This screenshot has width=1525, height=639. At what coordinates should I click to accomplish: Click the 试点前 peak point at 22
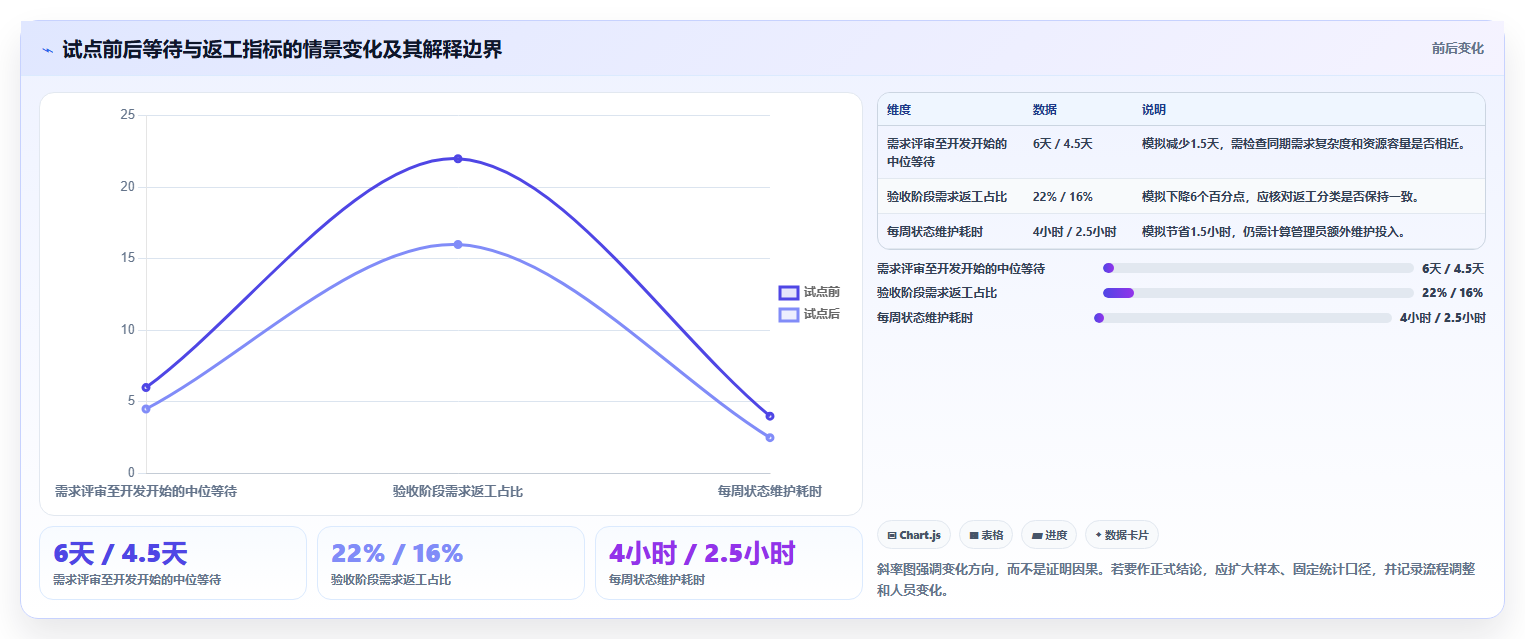(458, 158)
